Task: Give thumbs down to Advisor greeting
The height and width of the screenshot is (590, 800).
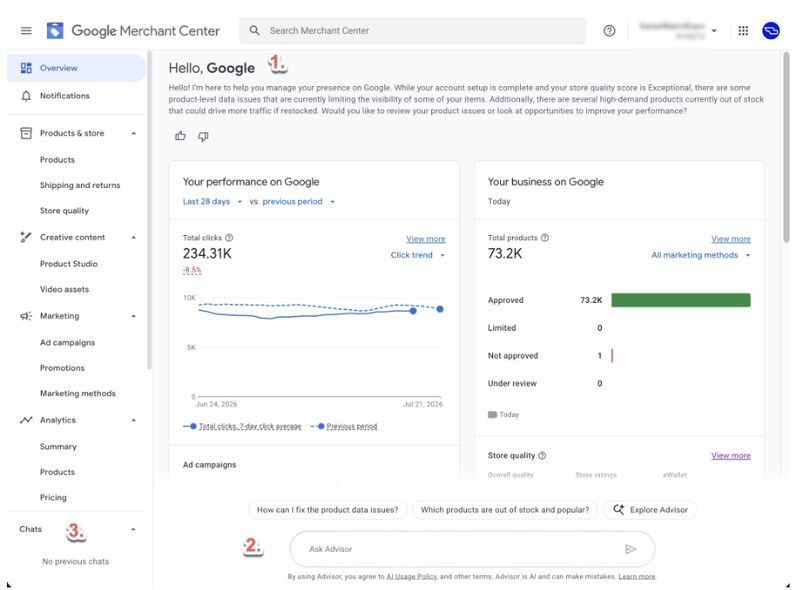Action: click(x=203, y=136)
